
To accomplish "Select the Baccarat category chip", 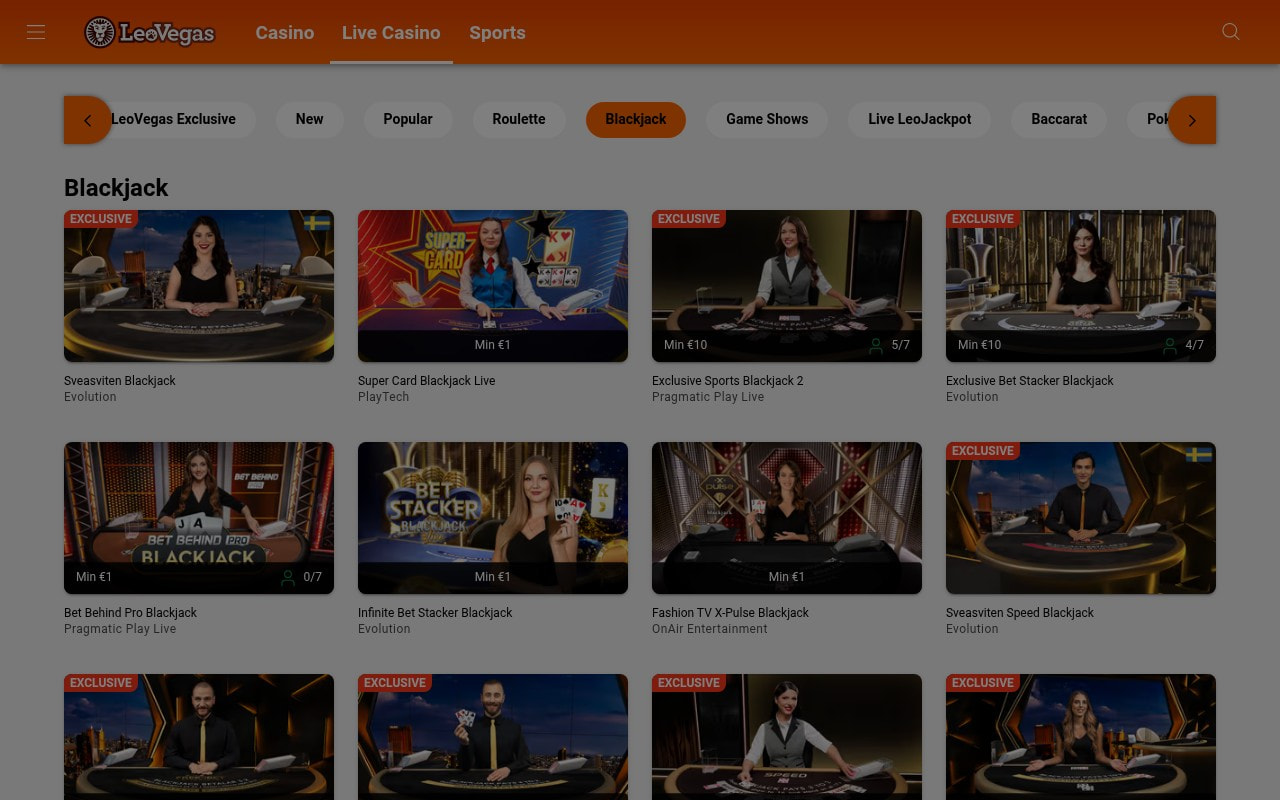I will [x=1059, y=119].
